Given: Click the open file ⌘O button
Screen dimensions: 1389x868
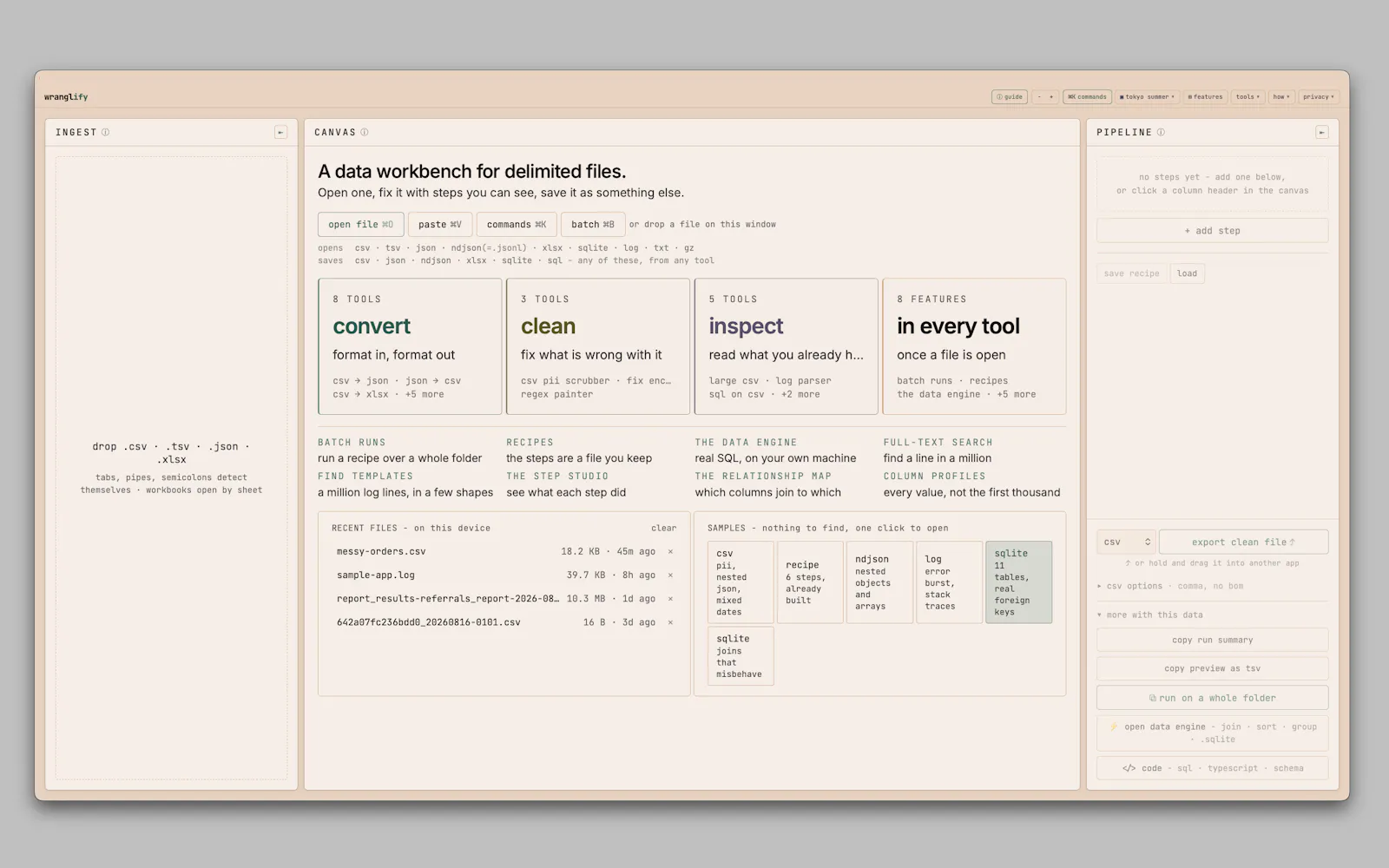Looking at the screenshot, I should click(x=360, y=225).
